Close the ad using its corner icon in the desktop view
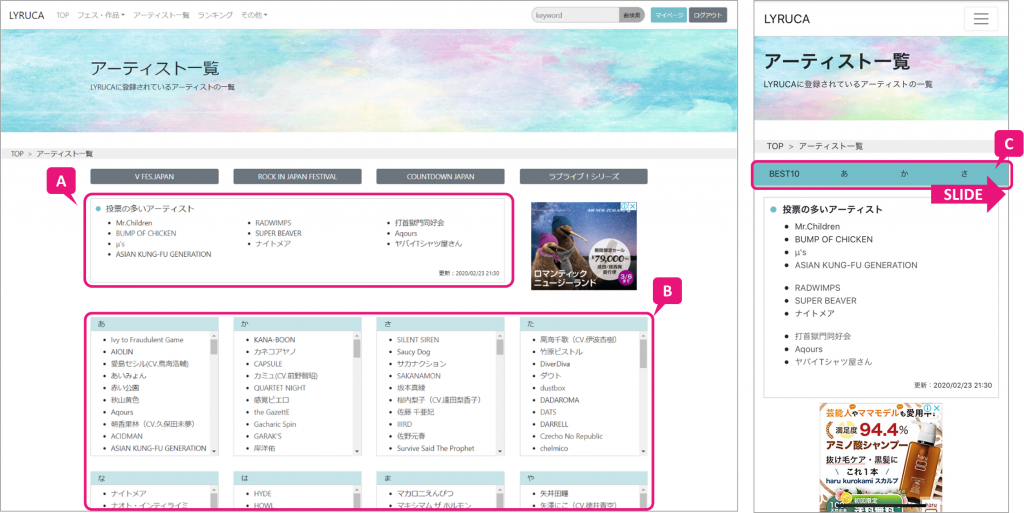 click(x=632, y=208)
